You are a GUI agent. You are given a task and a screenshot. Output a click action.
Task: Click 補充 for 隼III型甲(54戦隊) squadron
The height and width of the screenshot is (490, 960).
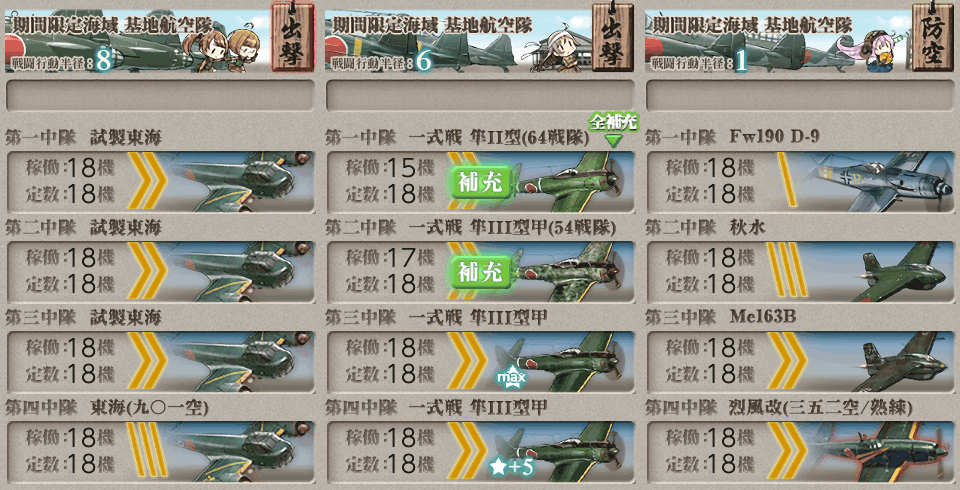pyautogui.click(x=481, y=272)
